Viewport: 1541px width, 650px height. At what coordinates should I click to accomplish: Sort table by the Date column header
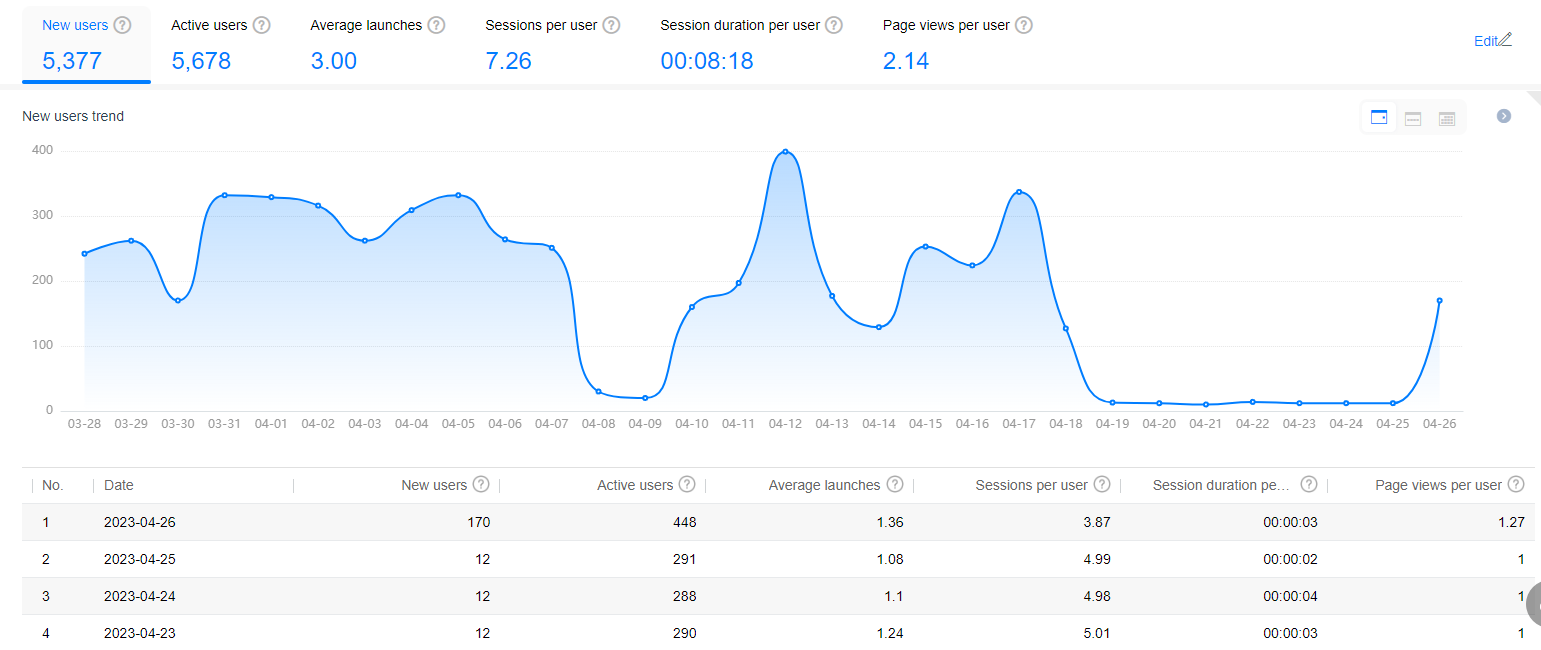pos(118,485)
